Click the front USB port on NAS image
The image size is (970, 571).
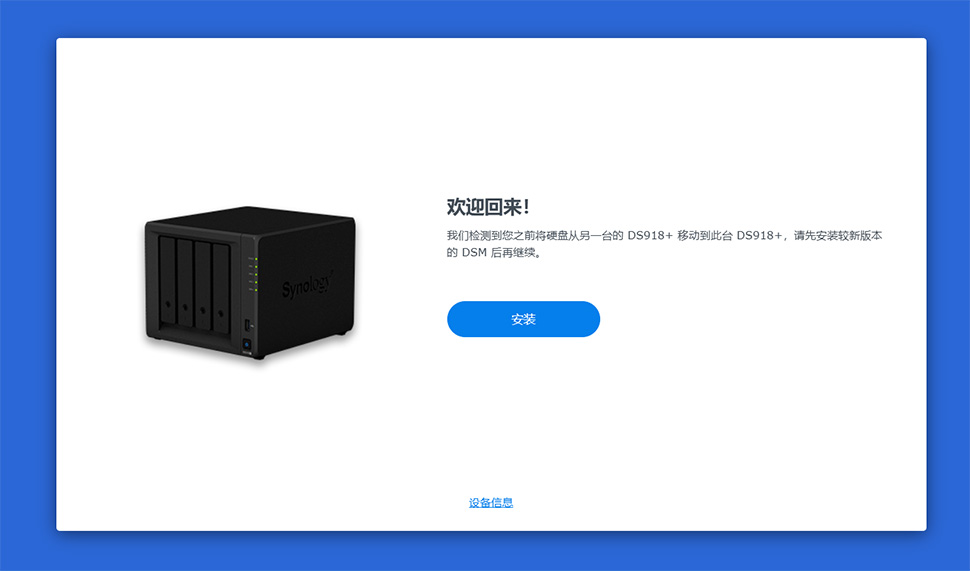click(247, 325)
